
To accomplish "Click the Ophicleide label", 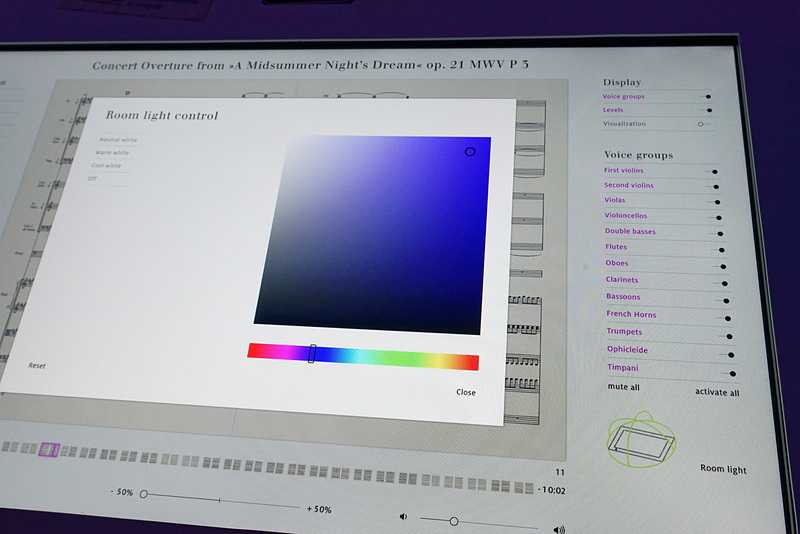I will [x=627, y=349].
